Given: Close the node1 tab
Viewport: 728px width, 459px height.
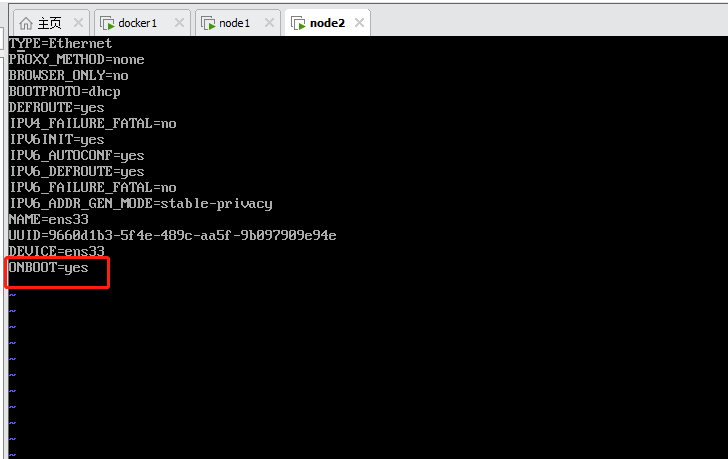Looking at the screenshot, I should tap(269, 22).
